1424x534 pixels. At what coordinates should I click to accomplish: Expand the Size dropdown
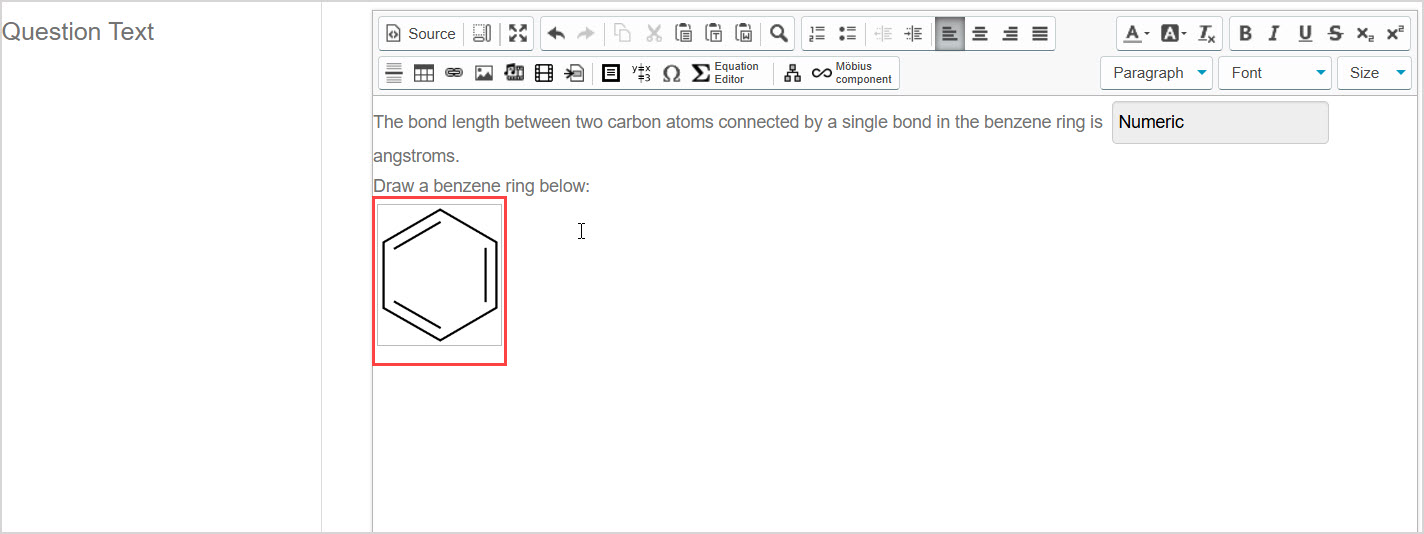click(1374, 73)
